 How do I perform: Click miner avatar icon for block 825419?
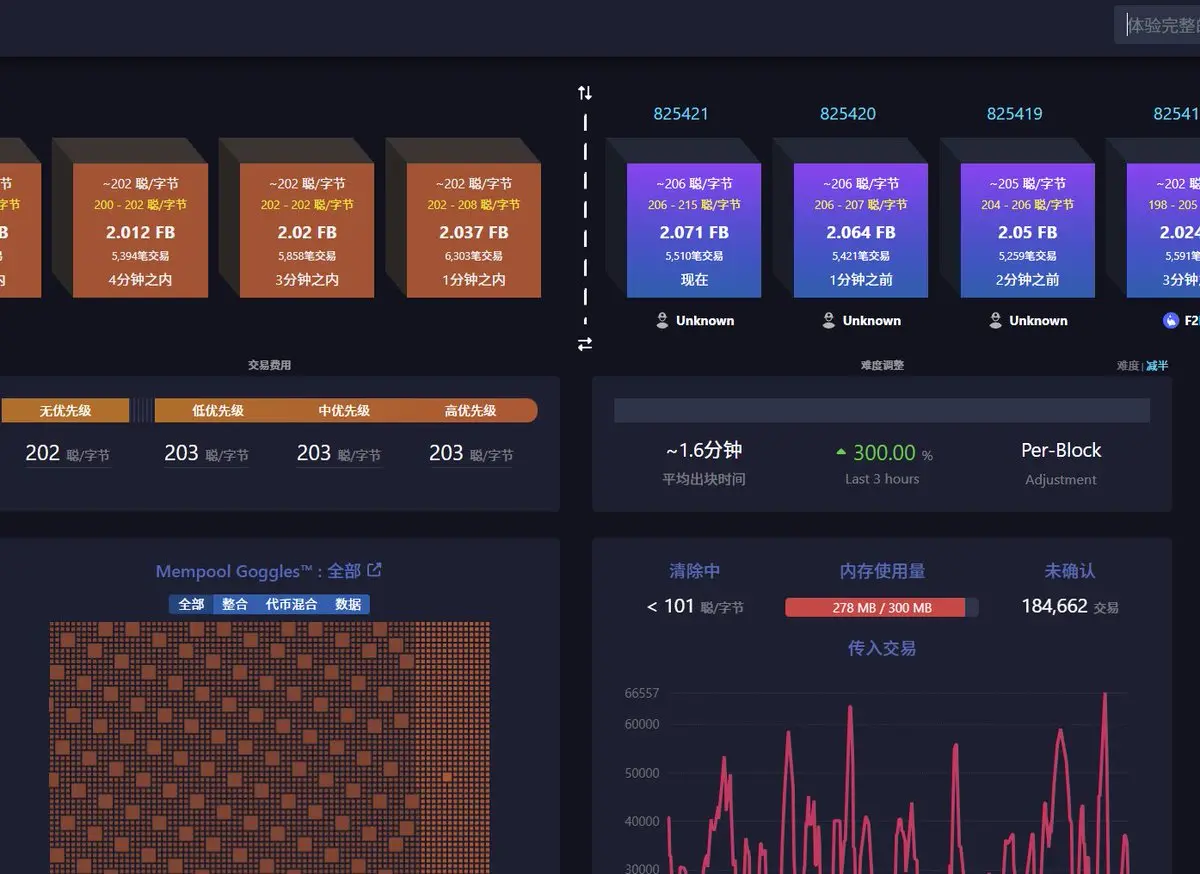pyautogui.click(x=995, y=320)
